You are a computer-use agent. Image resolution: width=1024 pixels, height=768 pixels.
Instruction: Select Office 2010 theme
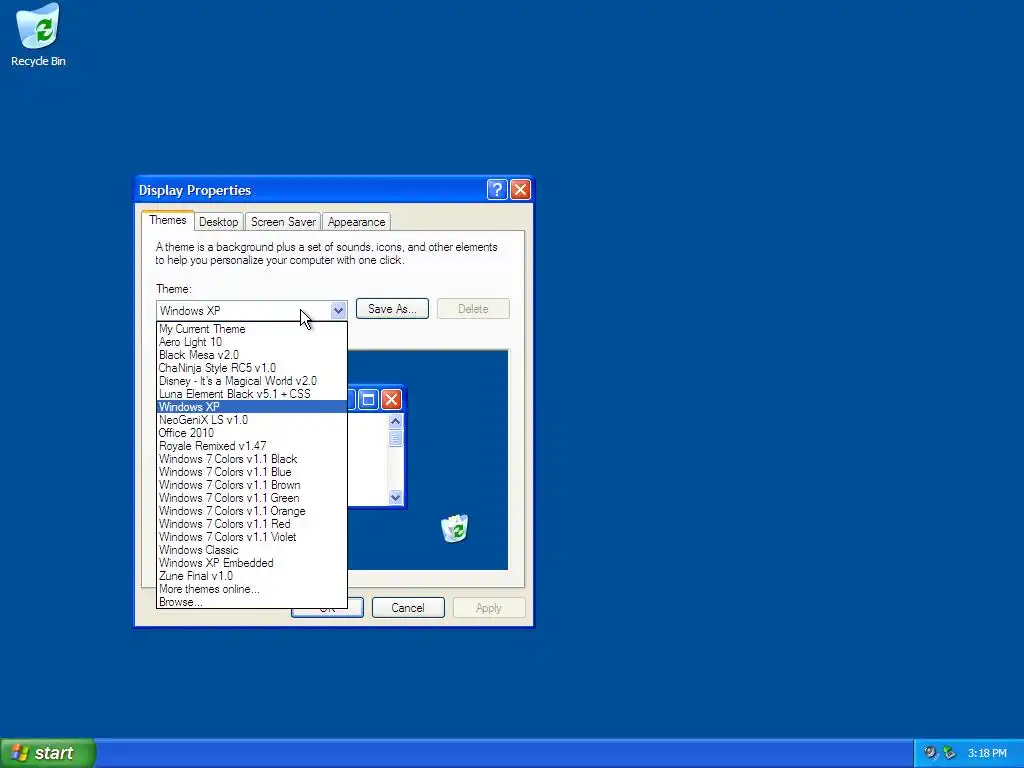click(252, 433)
